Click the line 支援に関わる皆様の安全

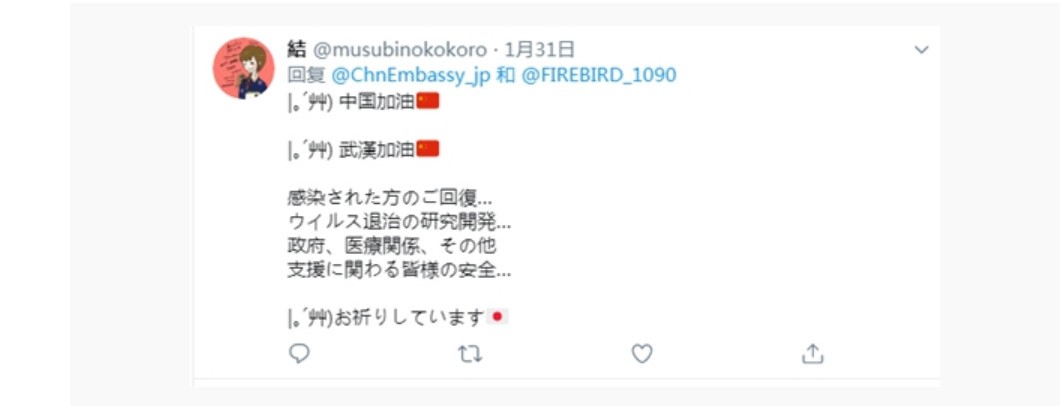[x=399, y=271]
